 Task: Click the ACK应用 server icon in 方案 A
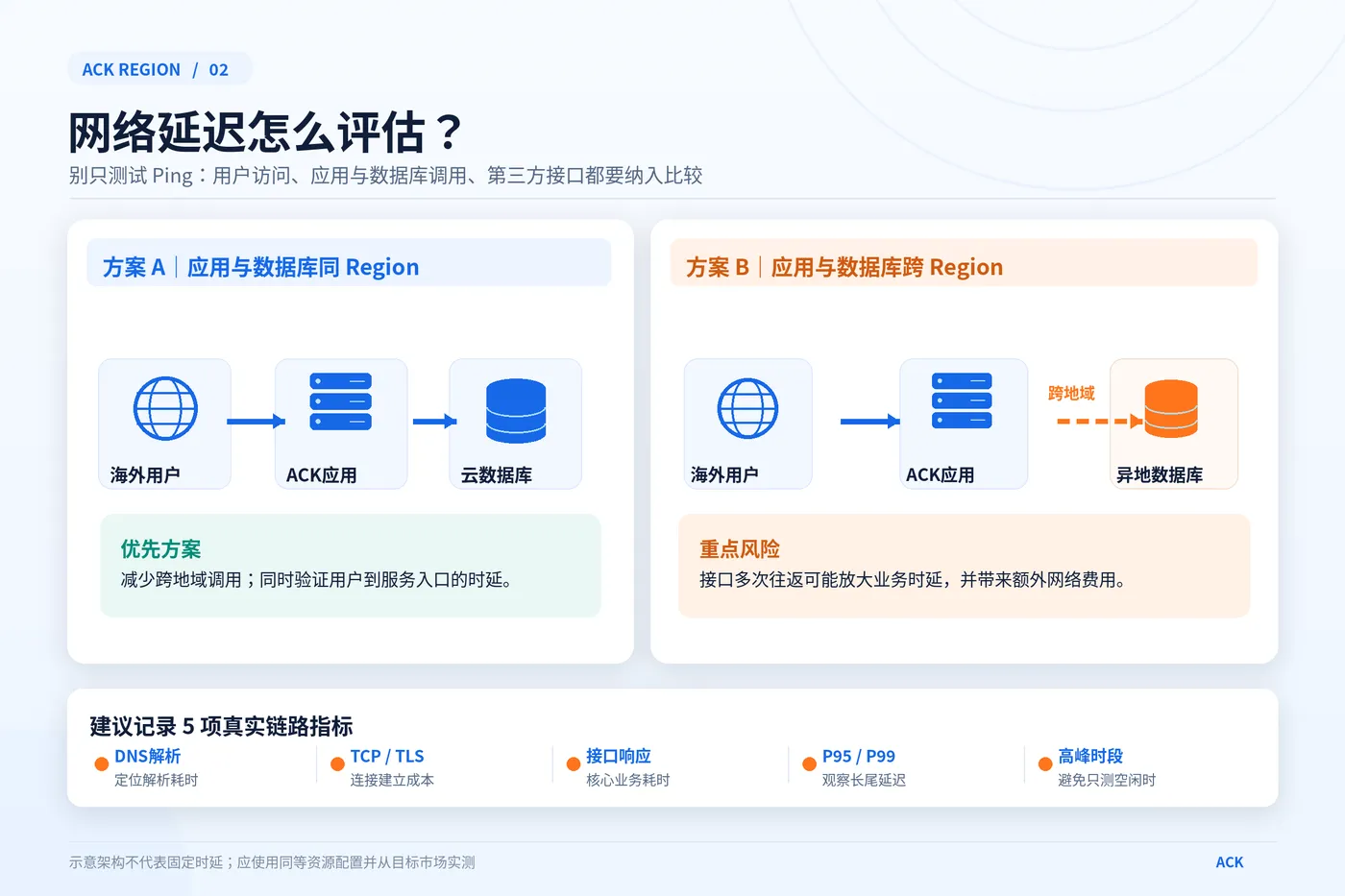click(x=340, y=401)
